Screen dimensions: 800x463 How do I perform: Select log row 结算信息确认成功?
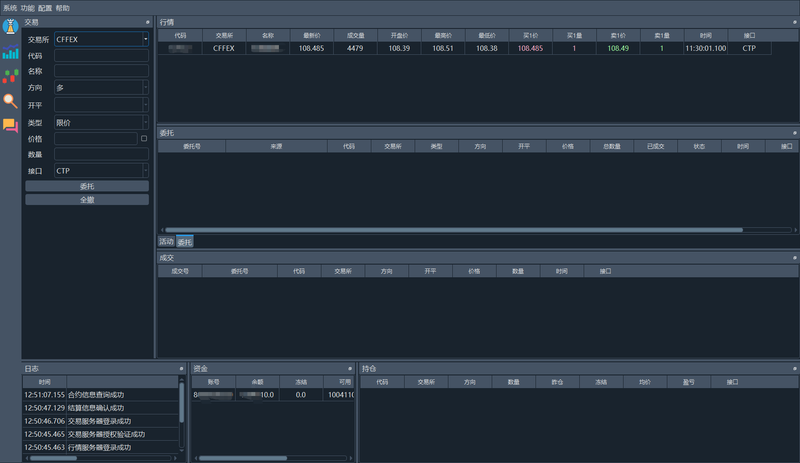101,408
